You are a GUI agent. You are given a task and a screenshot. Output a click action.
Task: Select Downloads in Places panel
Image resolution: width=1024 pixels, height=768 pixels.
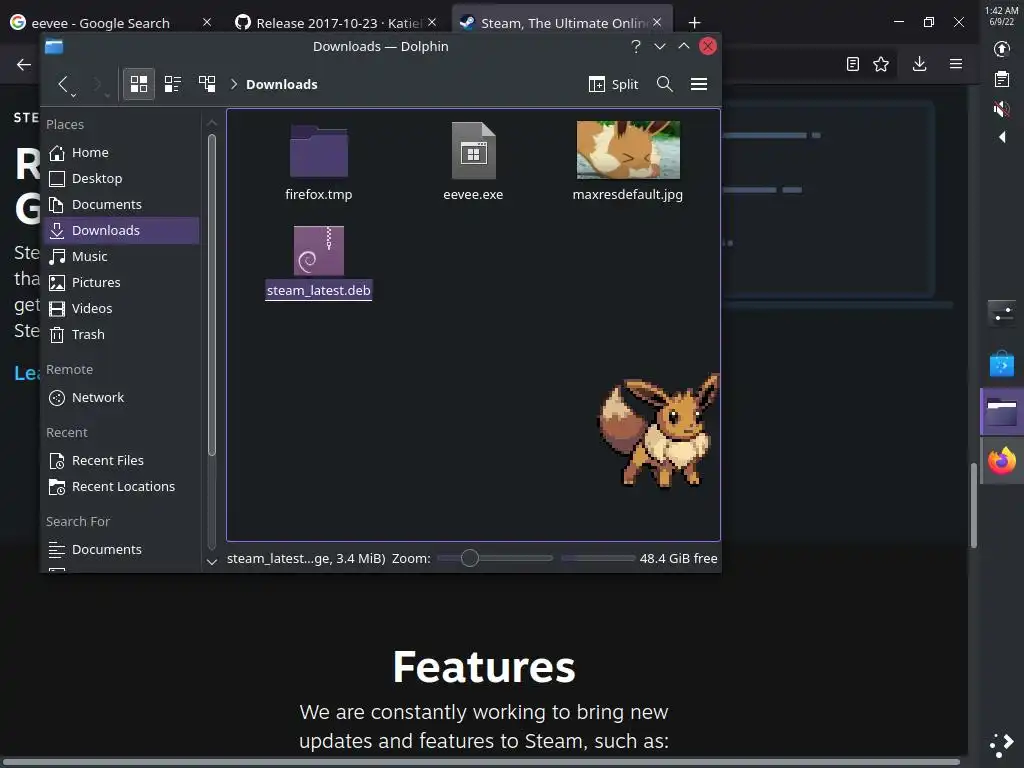(123, 231)
